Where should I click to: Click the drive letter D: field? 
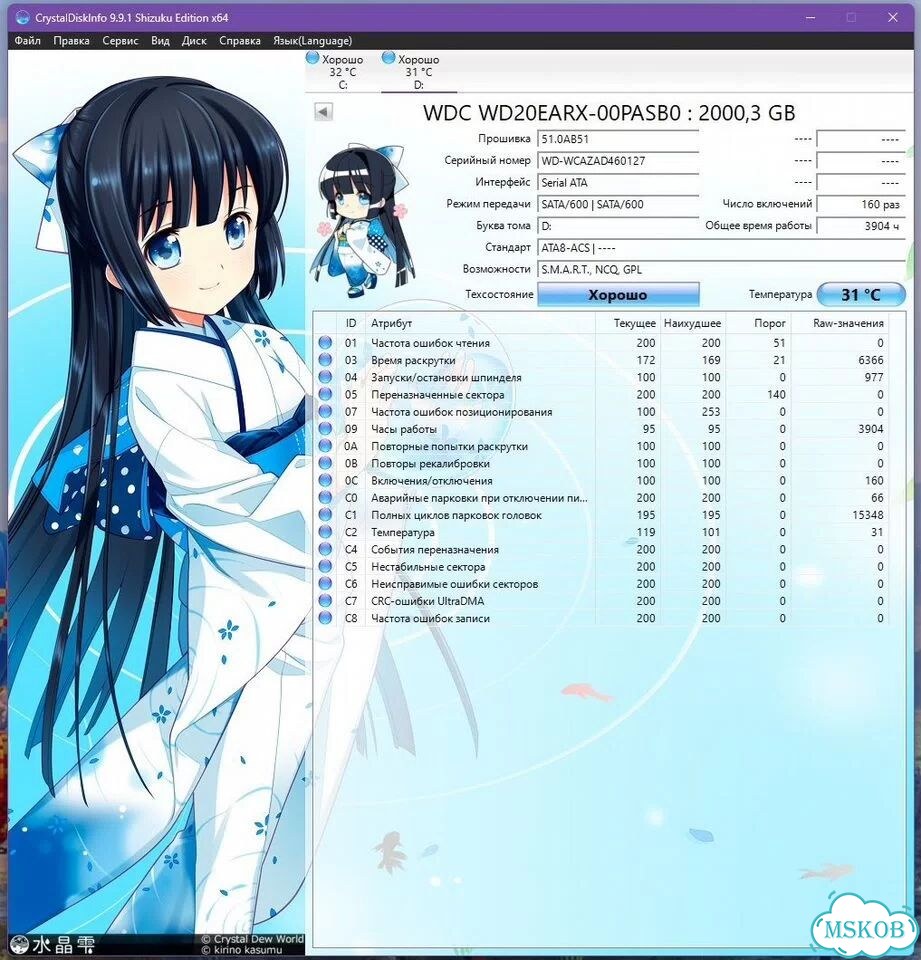point(618,226)
